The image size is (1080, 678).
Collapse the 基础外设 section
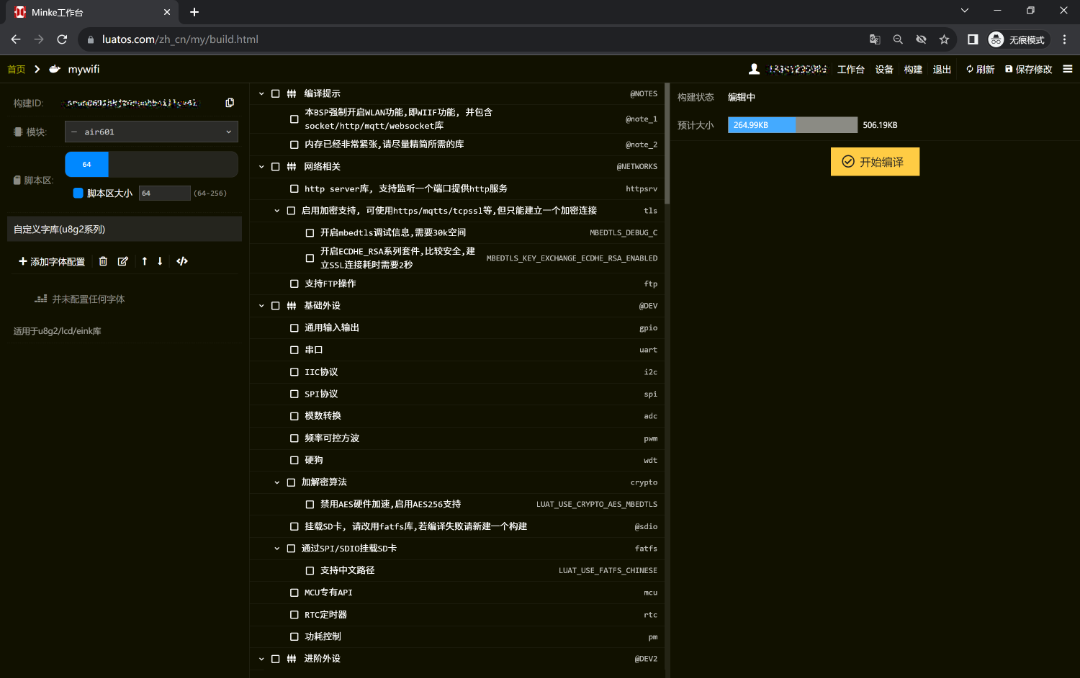point(262,306)
